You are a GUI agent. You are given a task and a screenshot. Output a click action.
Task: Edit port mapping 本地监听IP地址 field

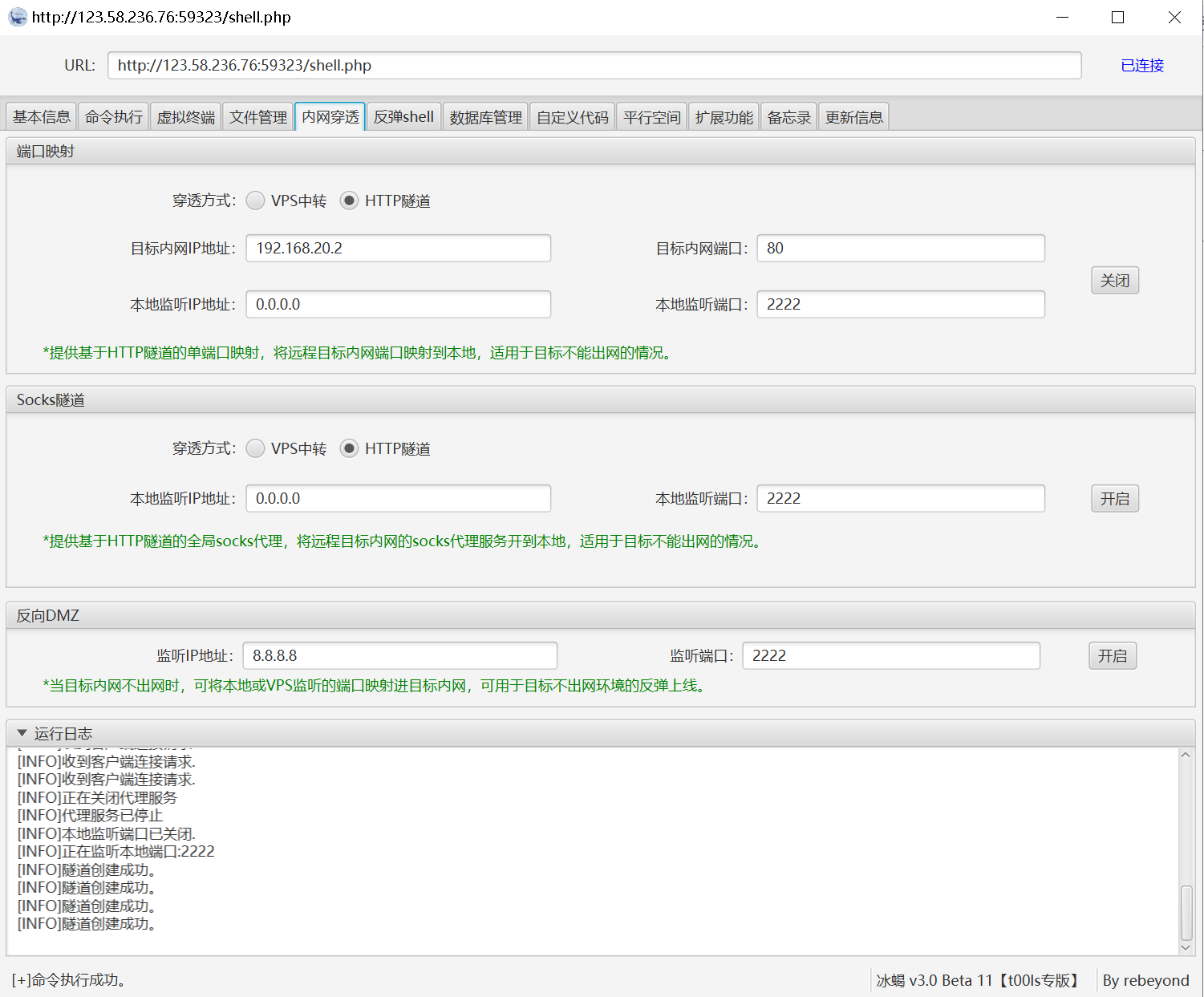[x=399, y=305]
